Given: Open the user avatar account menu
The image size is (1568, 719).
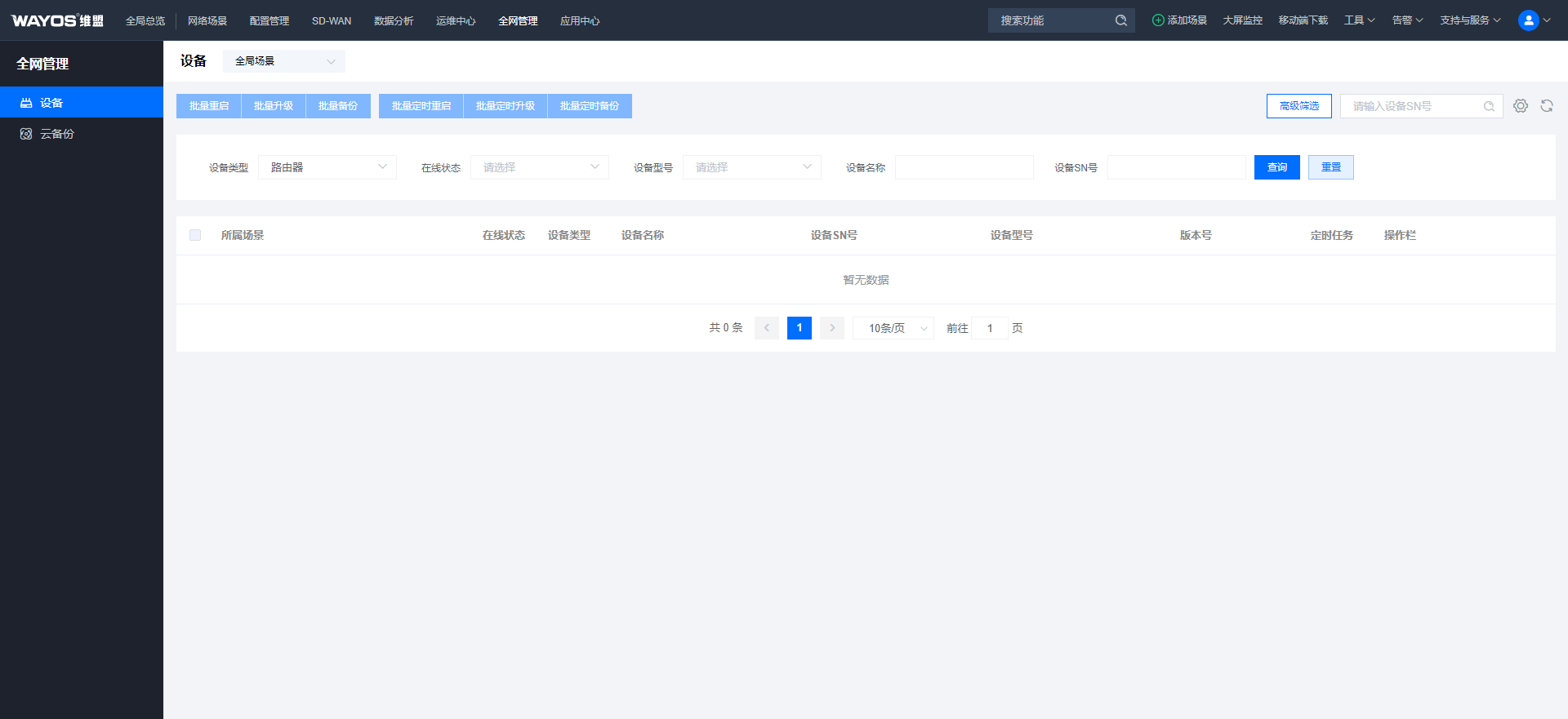Looking at the screenshot, I should pos(1528,20).
